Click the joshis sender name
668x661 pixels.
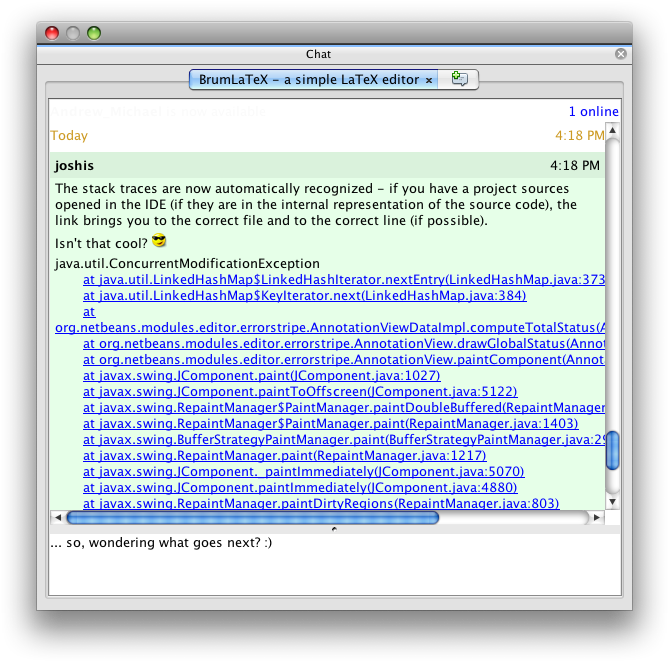(74, 165)
